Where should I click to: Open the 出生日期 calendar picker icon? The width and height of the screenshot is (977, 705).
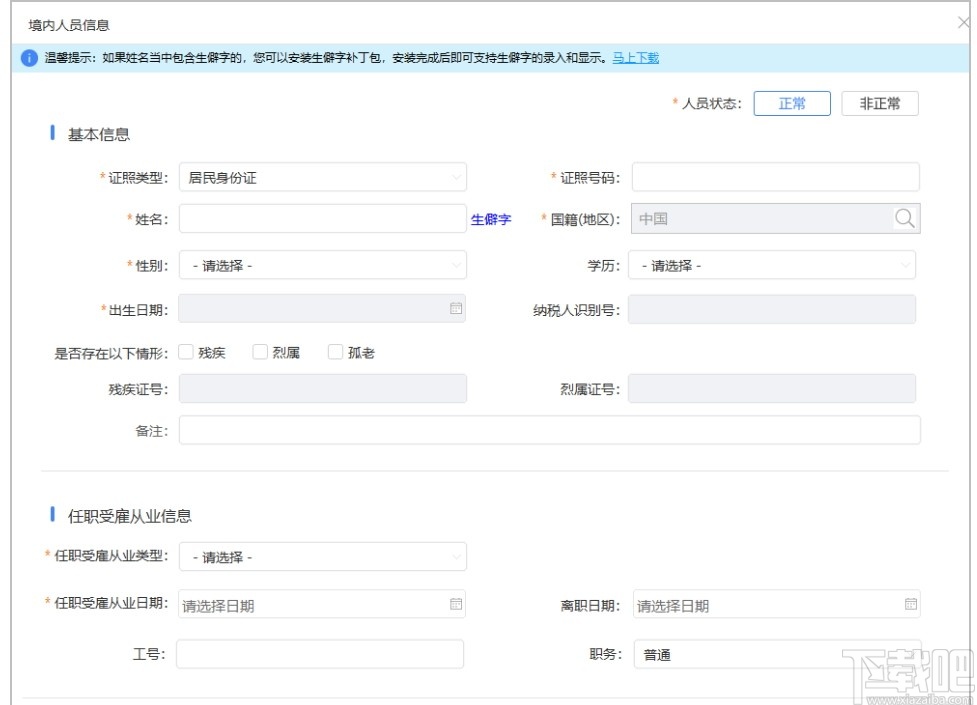[x=455, y=308]
